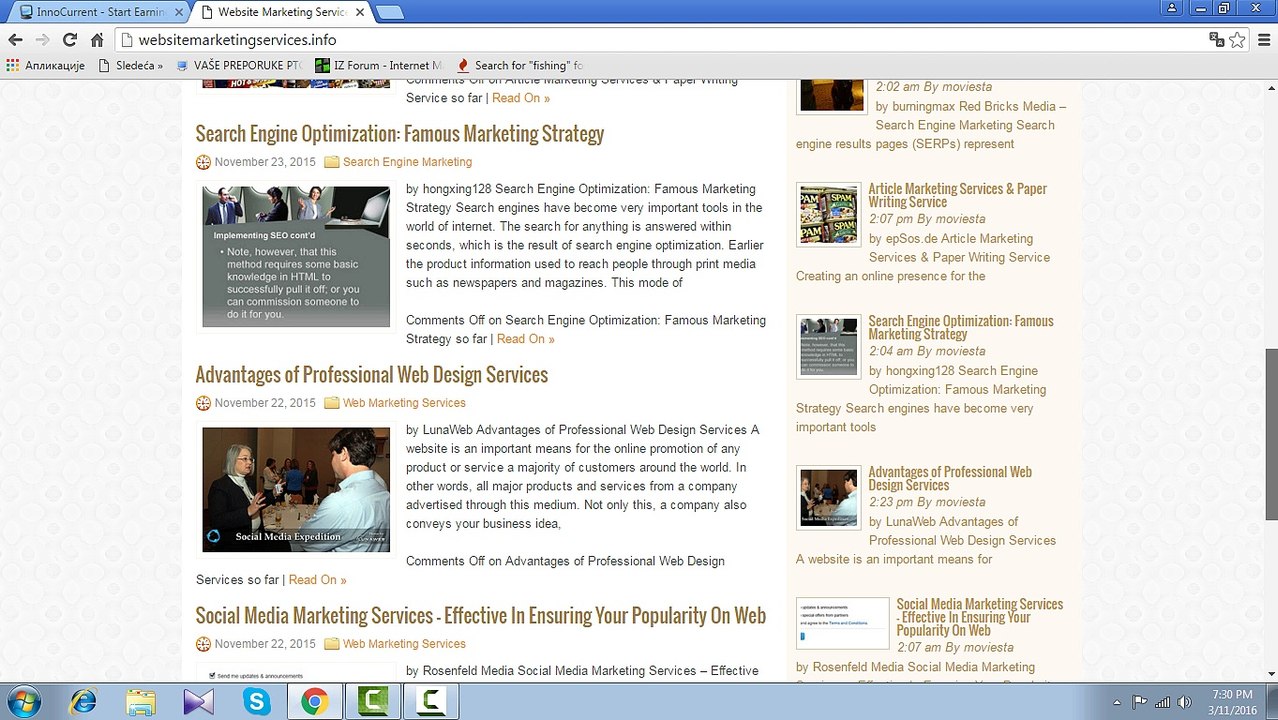The height and width of the screenshot is (720, 1278).
Task: Open Social Media Marketing Services main article heading
Action: tap(480, 616)
